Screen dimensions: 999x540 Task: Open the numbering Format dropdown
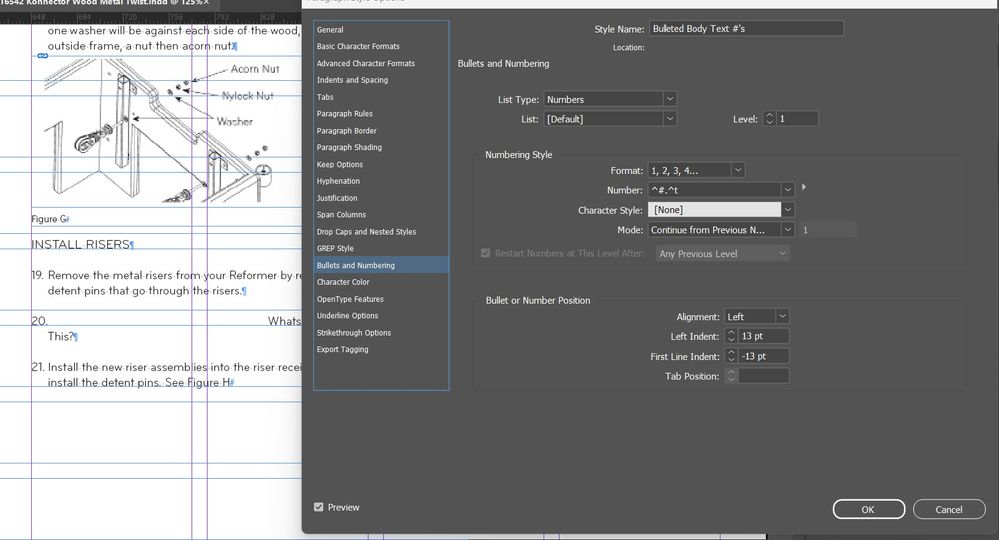(696, 171)
